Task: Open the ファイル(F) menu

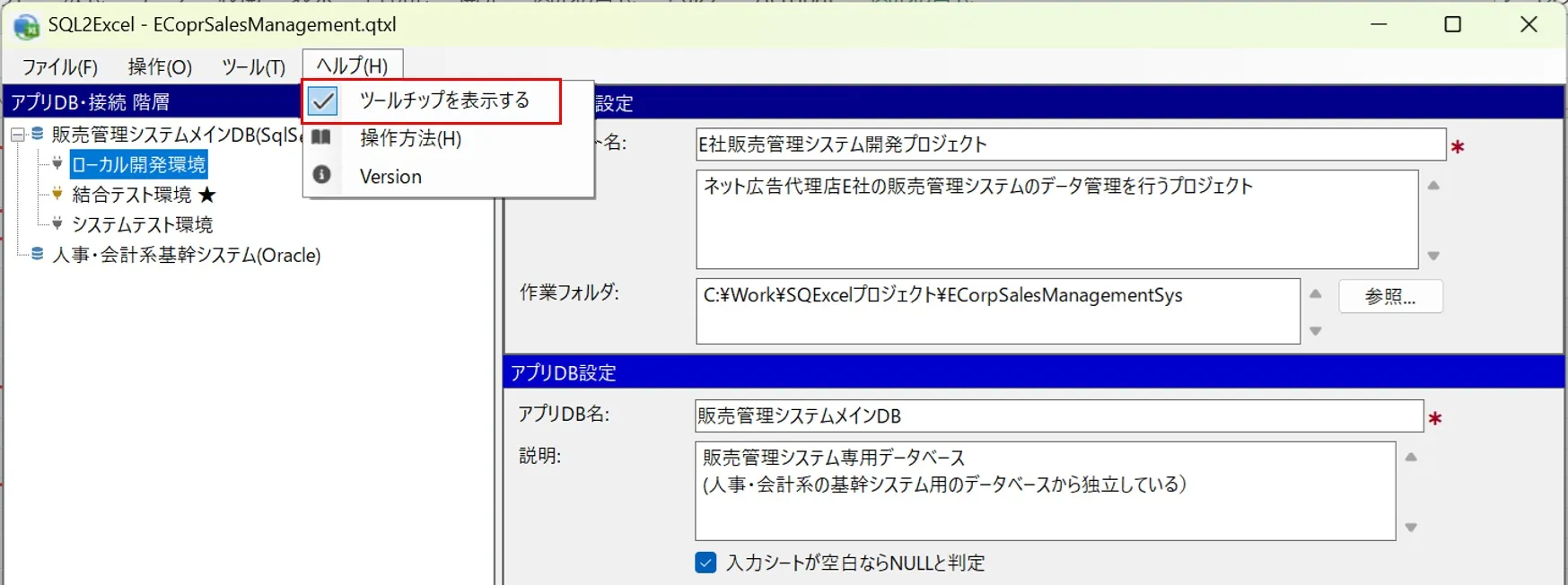Action: click(60, 67)
